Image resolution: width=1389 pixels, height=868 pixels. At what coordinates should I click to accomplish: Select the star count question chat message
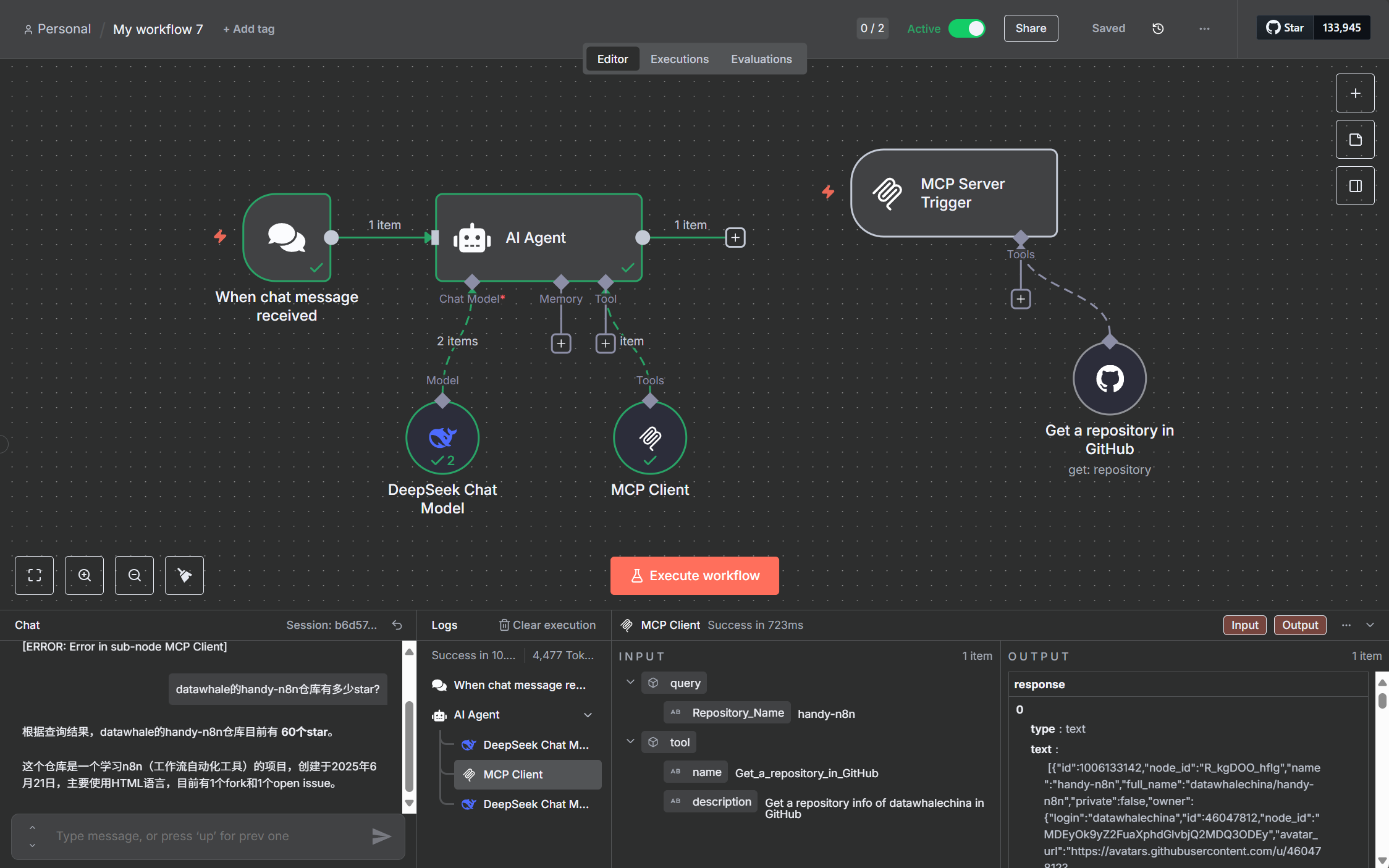(277, 689)
